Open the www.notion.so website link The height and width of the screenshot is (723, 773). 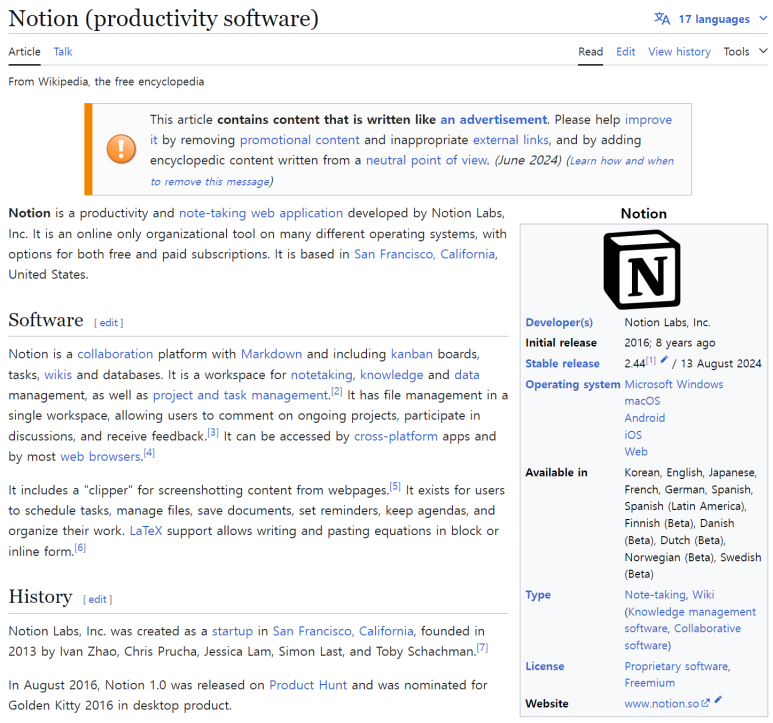pos(661,704)
